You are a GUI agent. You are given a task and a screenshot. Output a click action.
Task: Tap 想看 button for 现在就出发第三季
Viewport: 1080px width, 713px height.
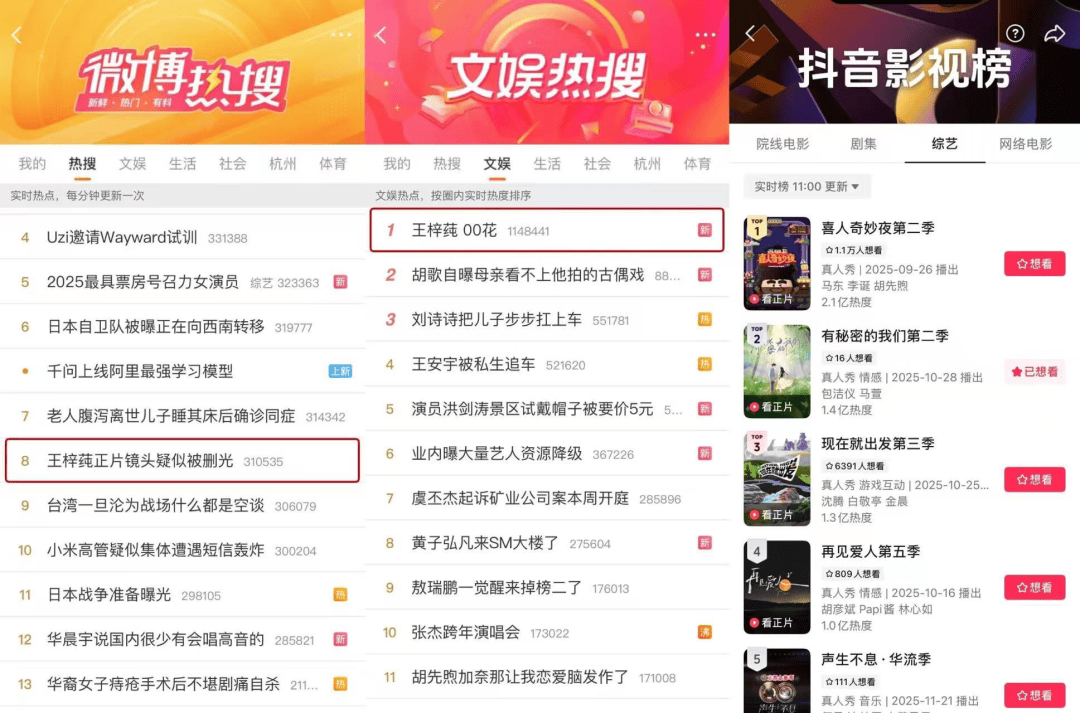(1035, 479)
